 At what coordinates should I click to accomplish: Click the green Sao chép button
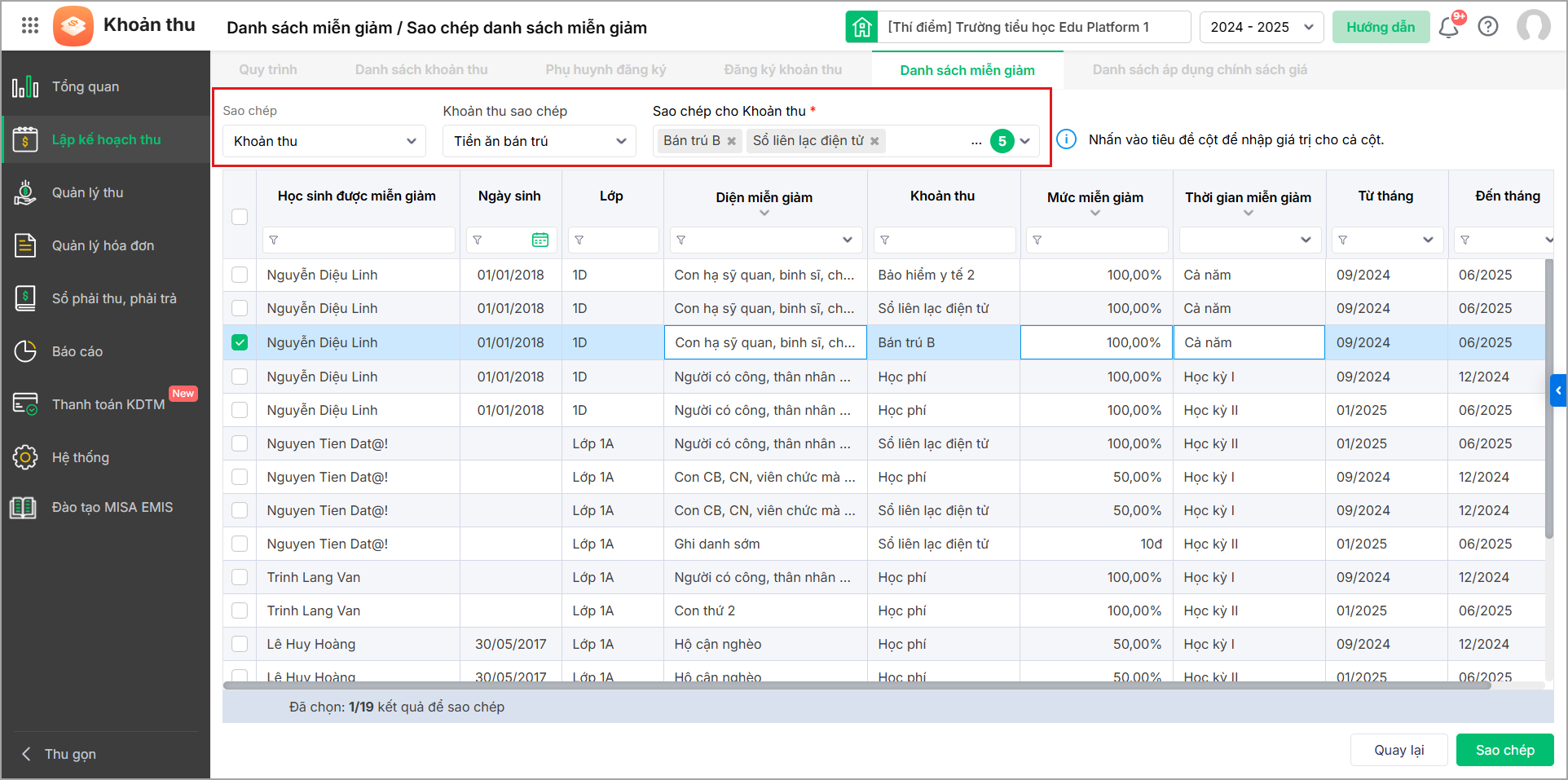tap(1504, 750)
